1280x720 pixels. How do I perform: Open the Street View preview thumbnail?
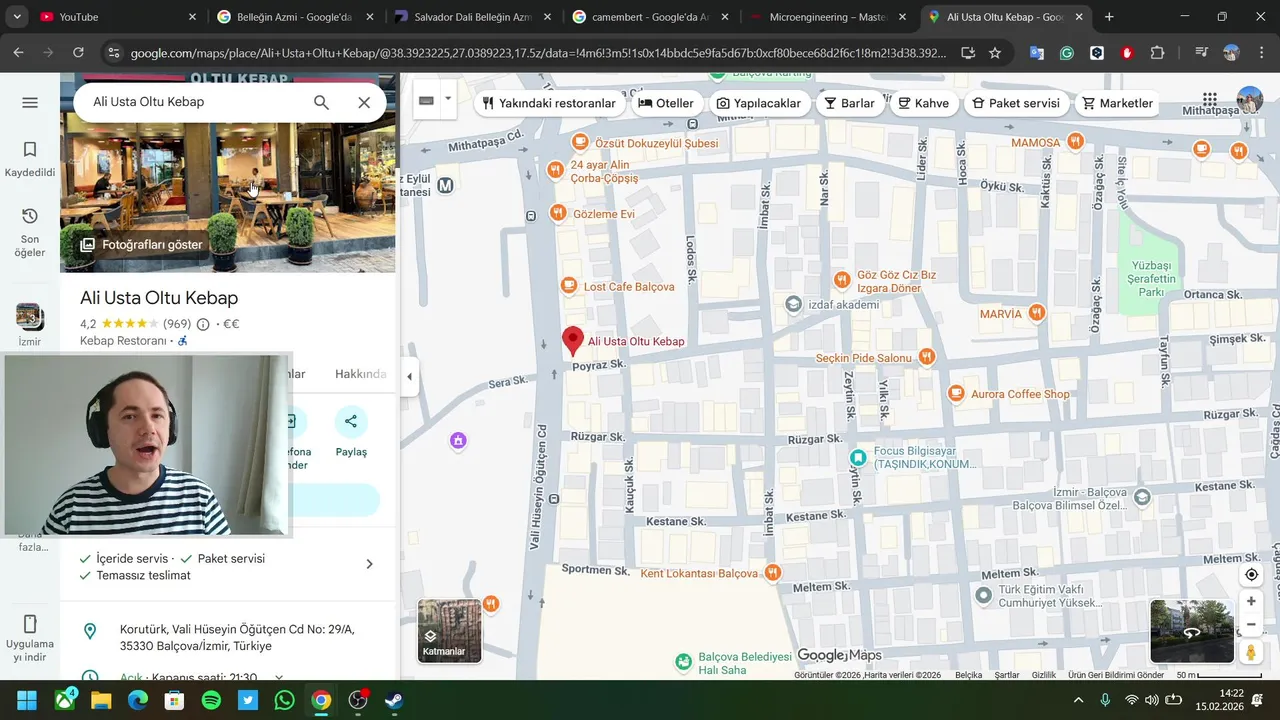(1192, 631)
